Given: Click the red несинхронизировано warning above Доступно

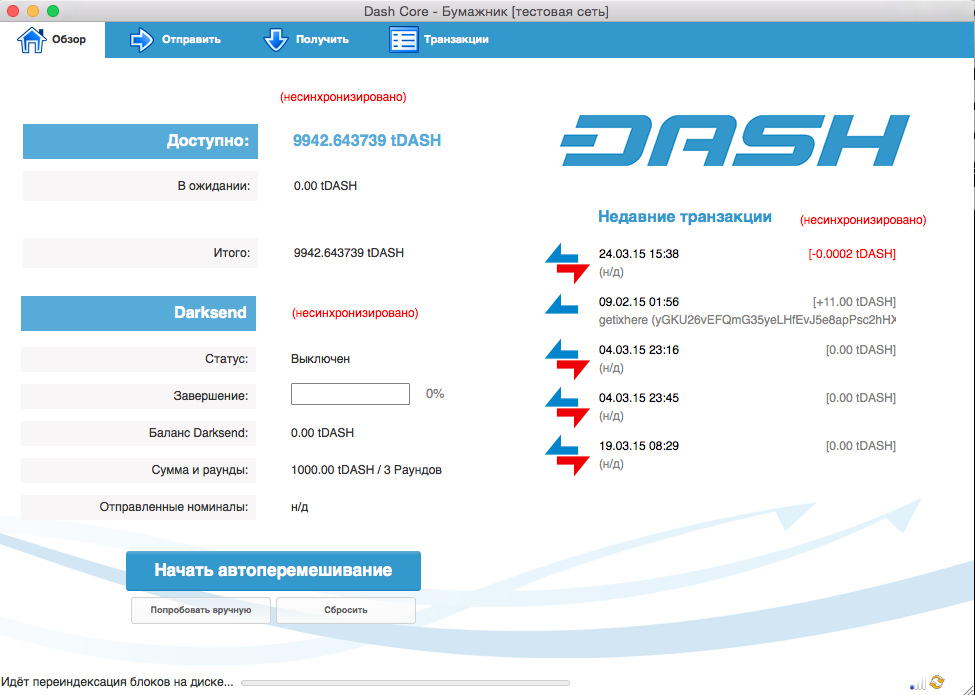Looking at the screenshot, I should pos(343,98).
